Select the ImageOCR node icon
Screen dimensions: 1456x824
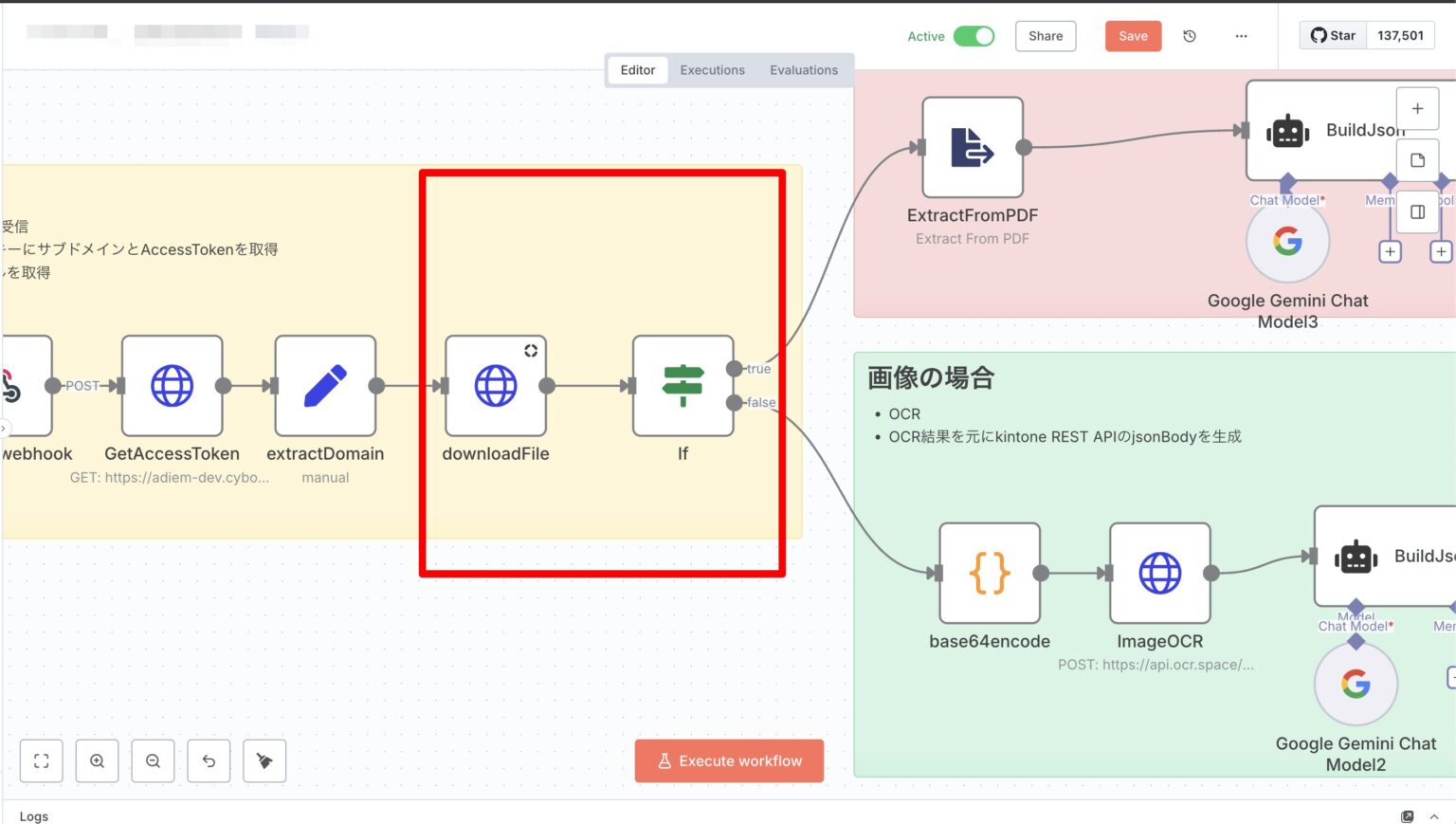(1160, 573)
